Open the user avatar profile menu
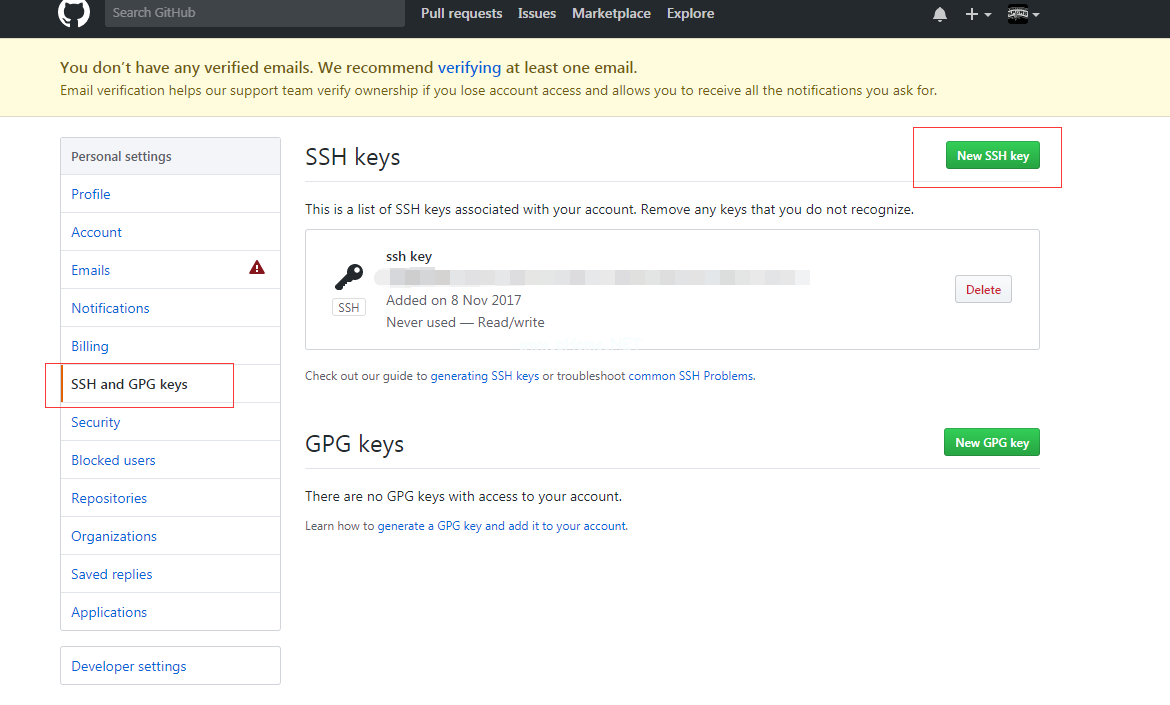The width and height of the screenshot is (1170, 705). click(x=1023, y=14)
